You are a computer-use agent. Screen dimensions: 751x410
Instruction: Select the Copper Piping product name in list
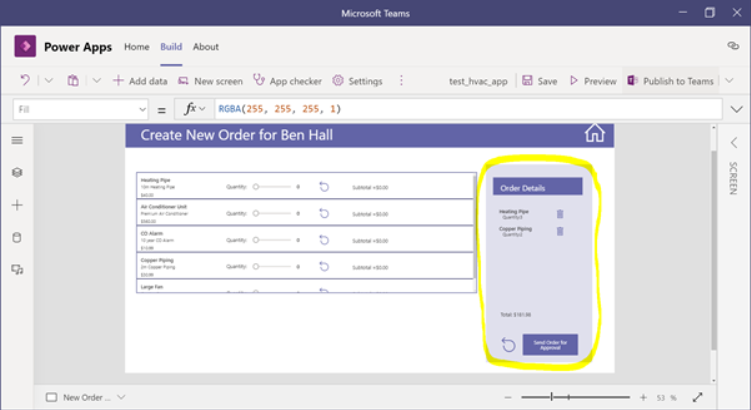click(157, 261)
